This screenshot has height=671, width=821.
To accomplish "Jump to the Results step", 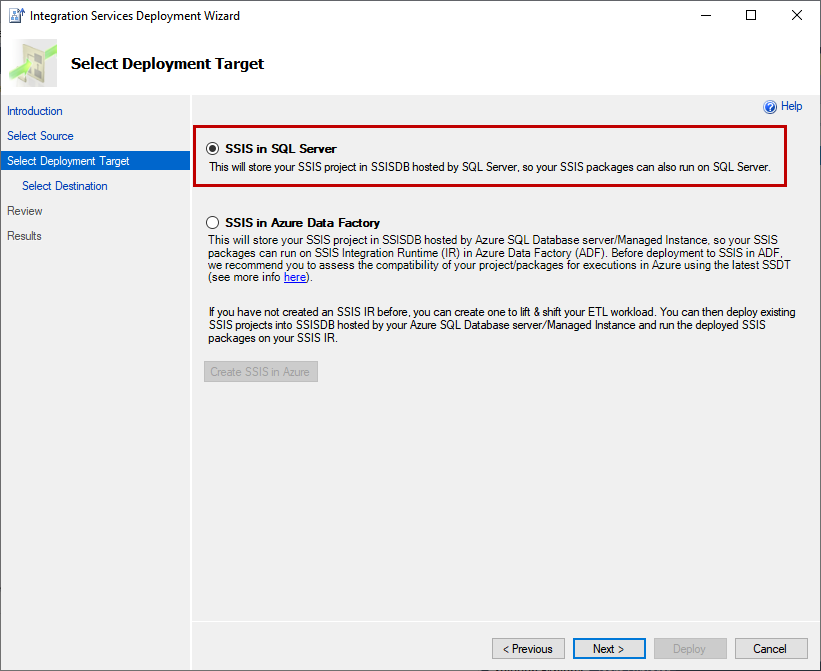I will [24, 236].
